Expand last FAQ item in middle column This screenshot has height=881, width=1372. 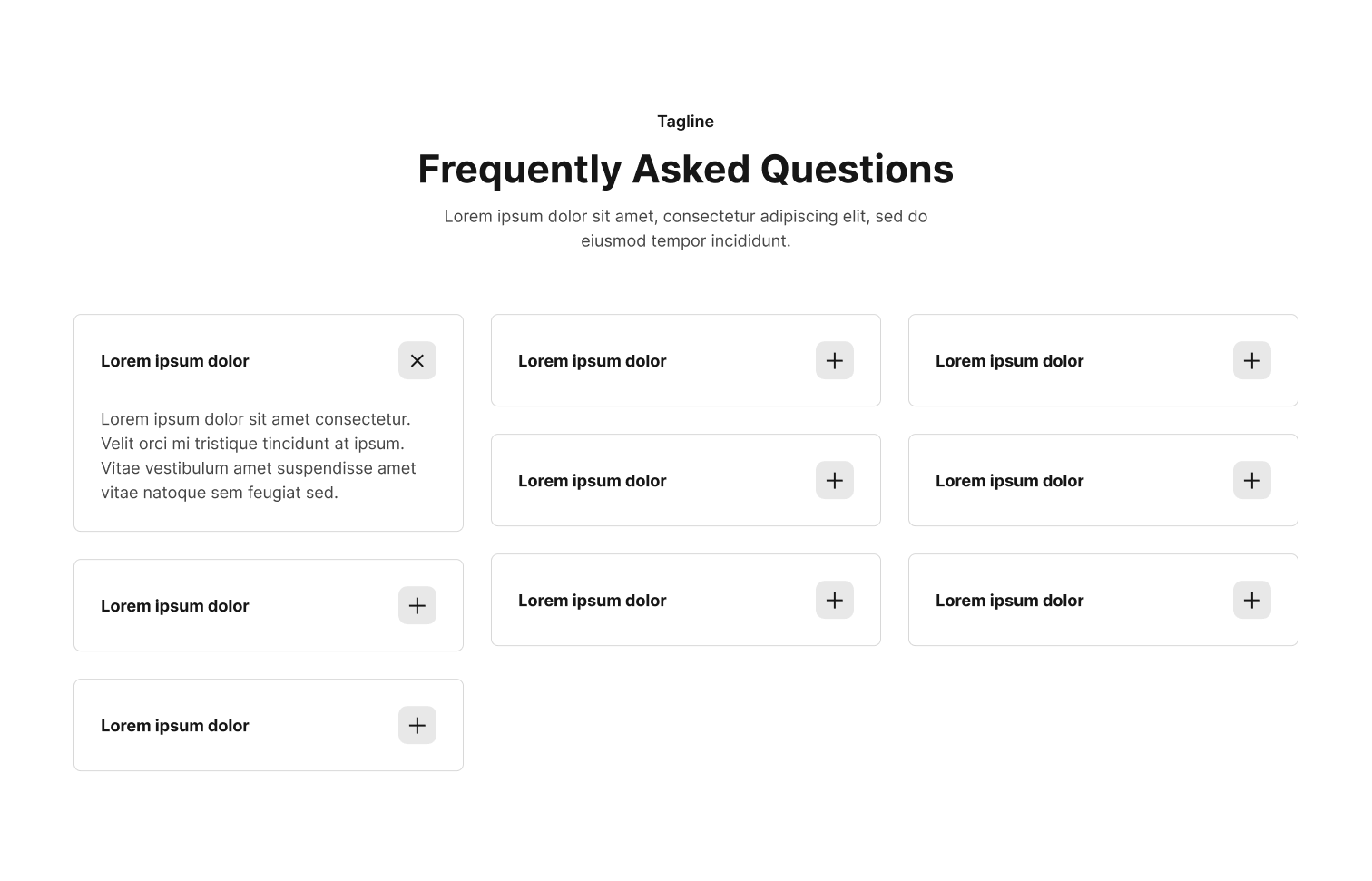point(835,600)
